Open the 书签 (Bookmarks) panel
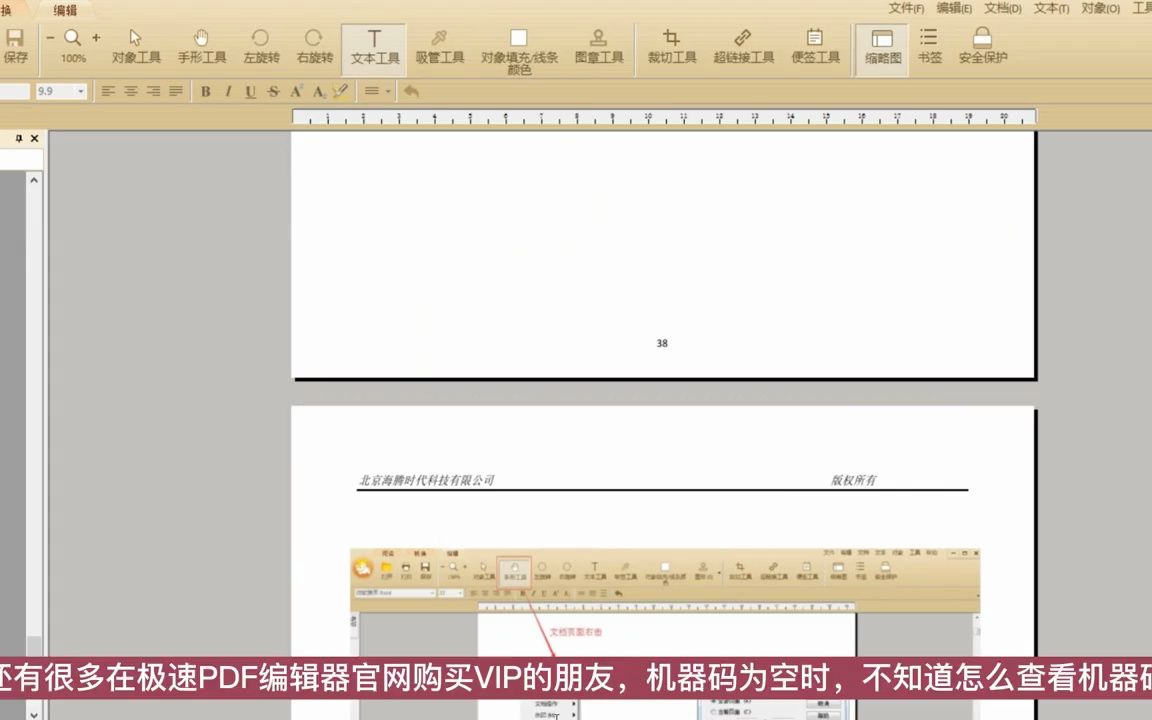The image size is (1152, 720). point(928,45)
